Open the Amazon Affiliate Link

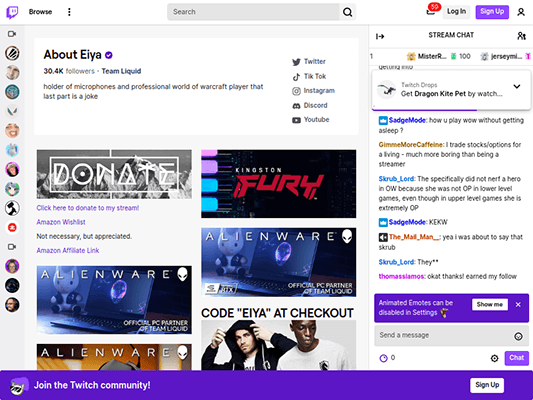pos(68,250)
